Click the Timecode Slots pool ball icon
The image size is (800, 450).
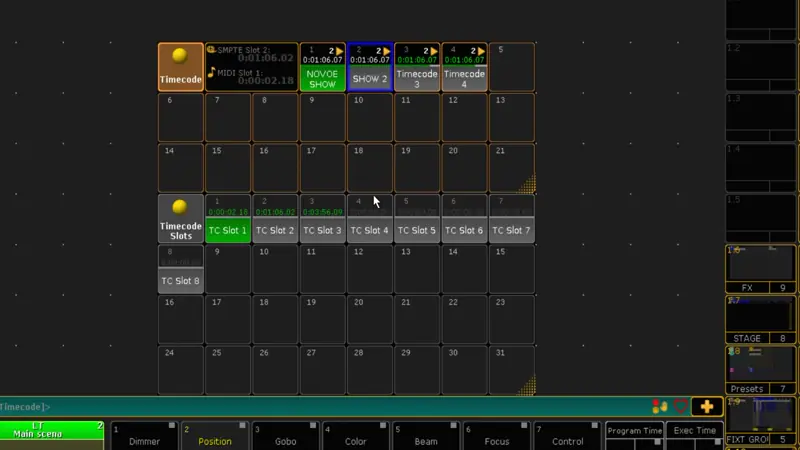[x=180, y=207]
